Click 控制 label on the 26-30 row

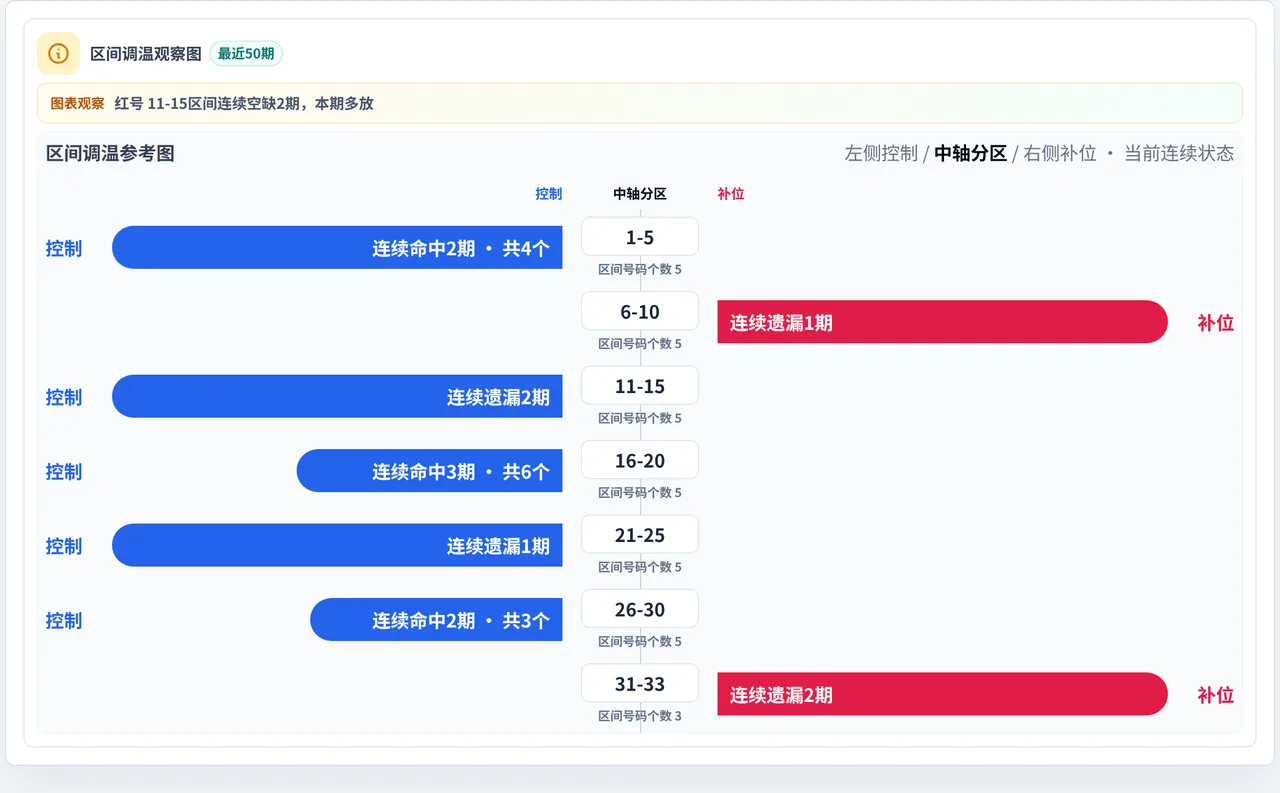tap(64, 620)
